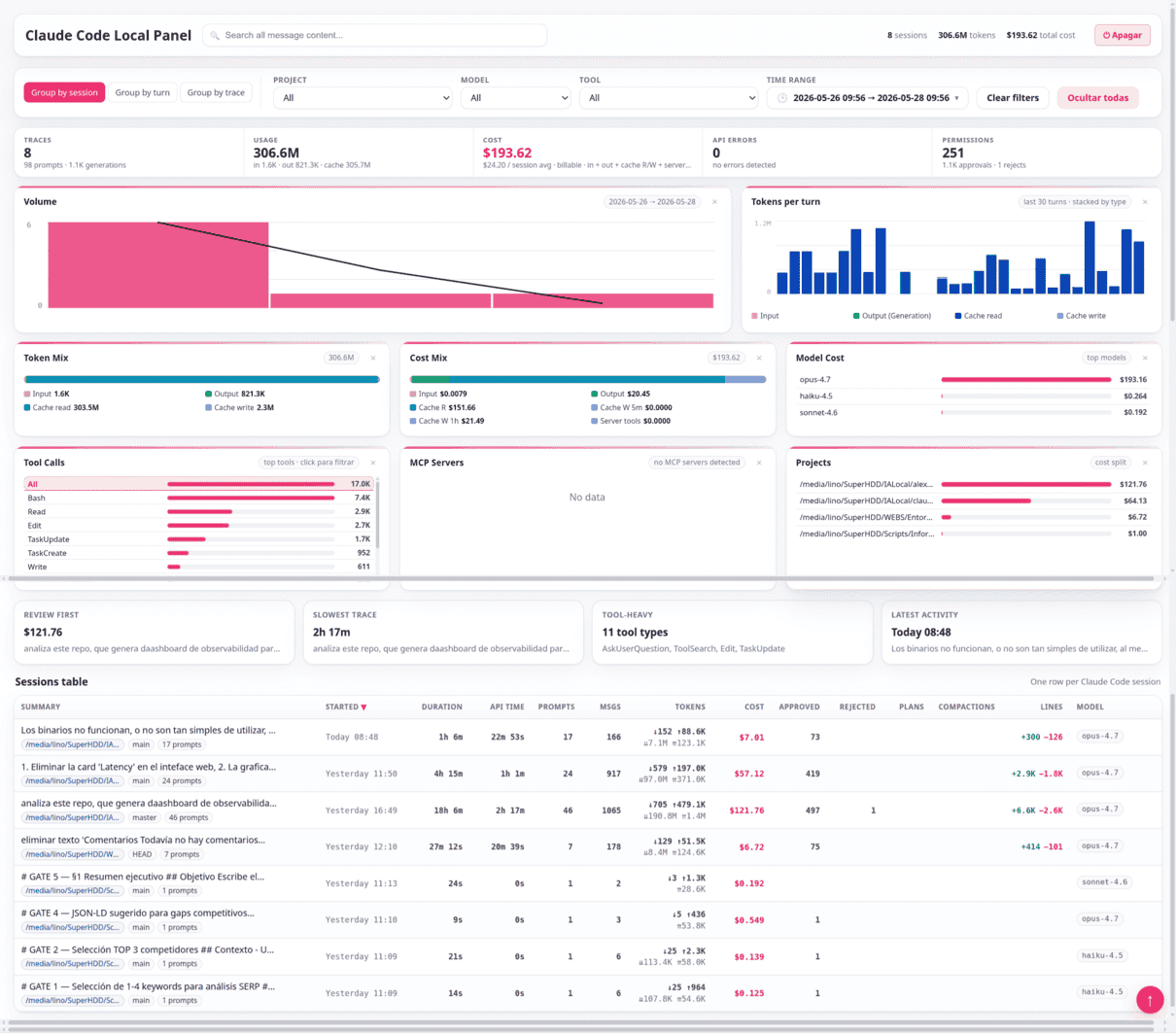Filter tool calls by Write
Screen dimensions: 1176x1034
198,567
